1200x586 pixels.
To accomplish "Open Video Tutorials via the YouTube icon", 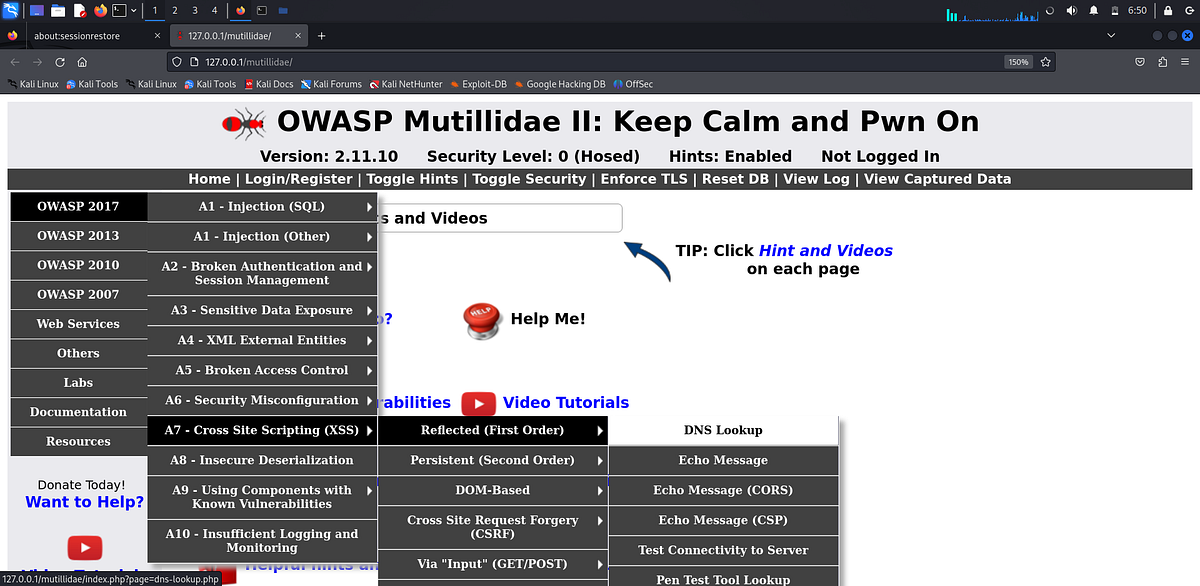I will click(478, 403).
